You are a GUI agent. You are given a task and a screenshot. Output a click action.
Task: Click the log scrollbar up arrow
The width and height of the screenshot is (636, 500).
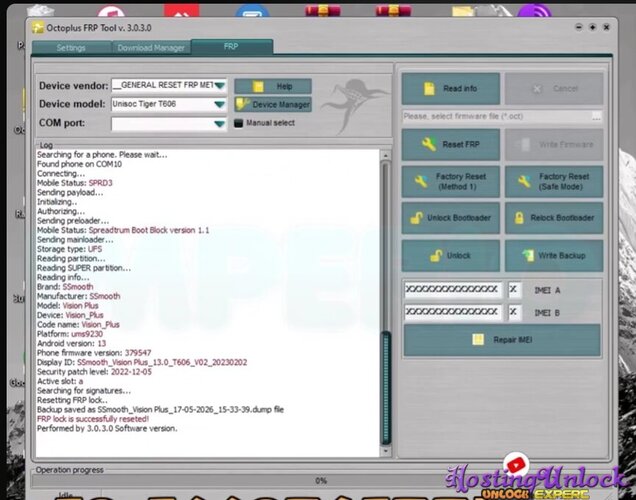386,156
